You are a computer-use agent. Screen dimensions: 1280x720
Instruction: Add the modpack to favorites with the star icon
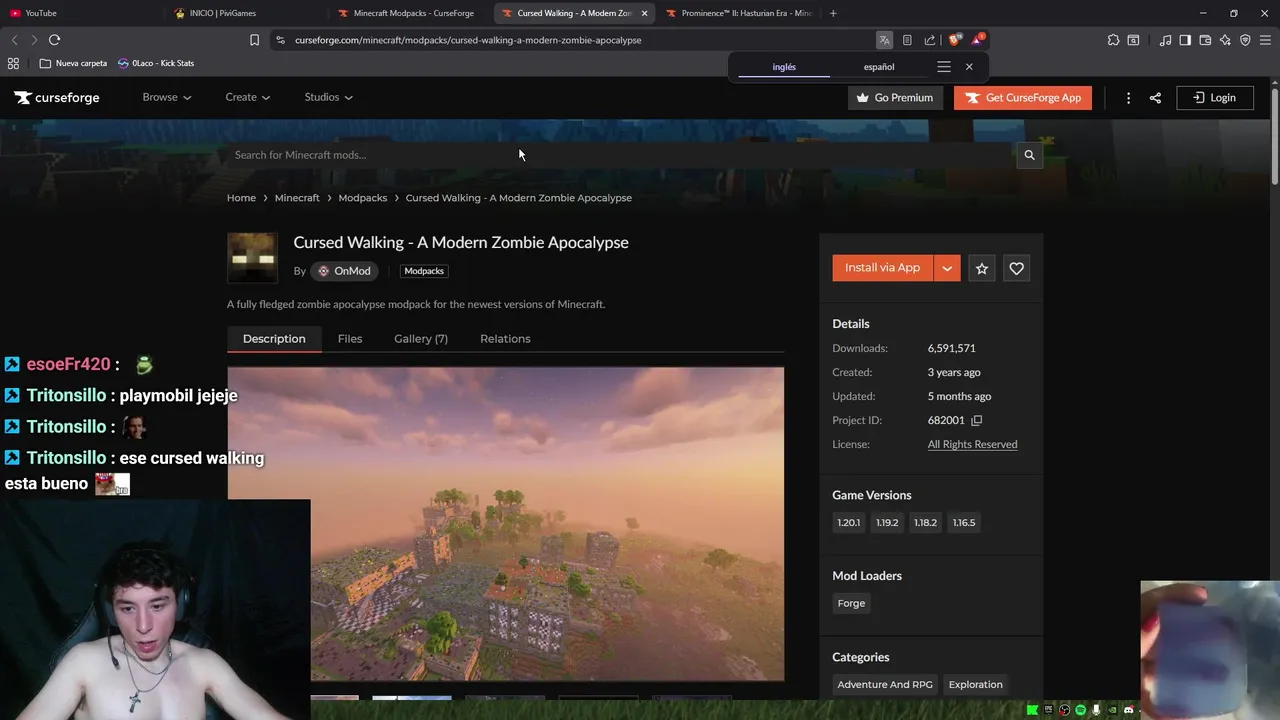tap(982, 268)
